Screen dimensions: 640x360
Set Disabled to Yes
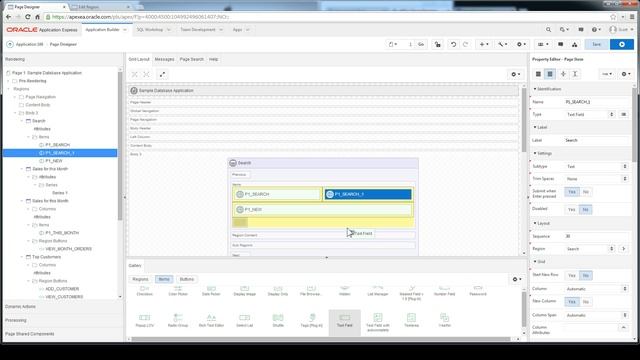point(572,209)
